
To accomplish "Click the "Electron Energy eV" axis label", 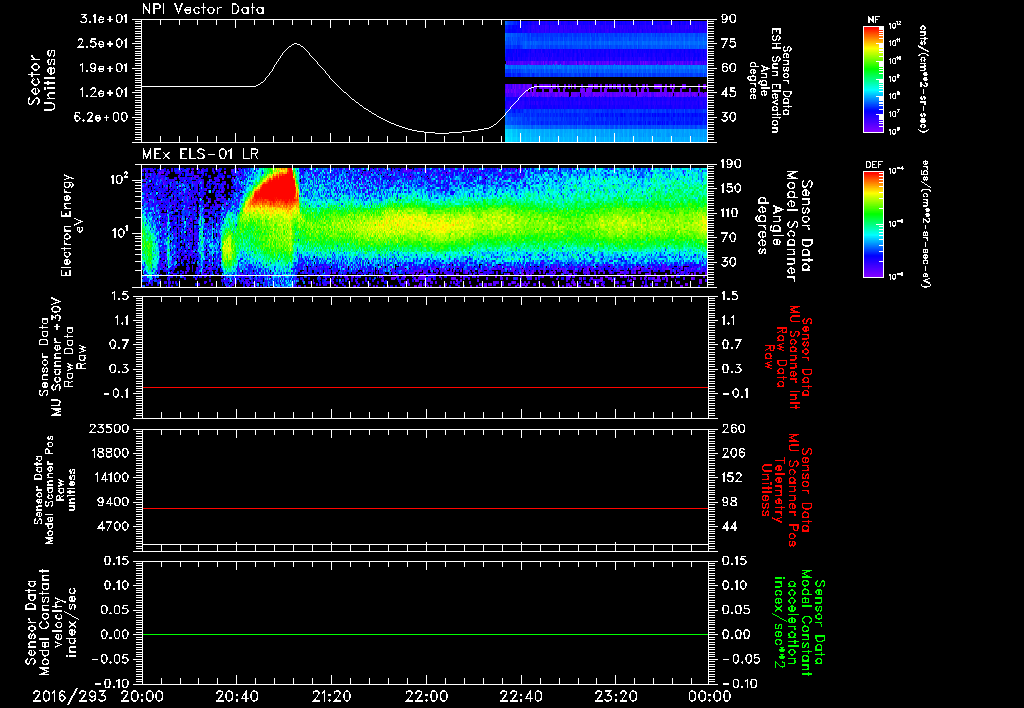I will [x=72, y=225].
